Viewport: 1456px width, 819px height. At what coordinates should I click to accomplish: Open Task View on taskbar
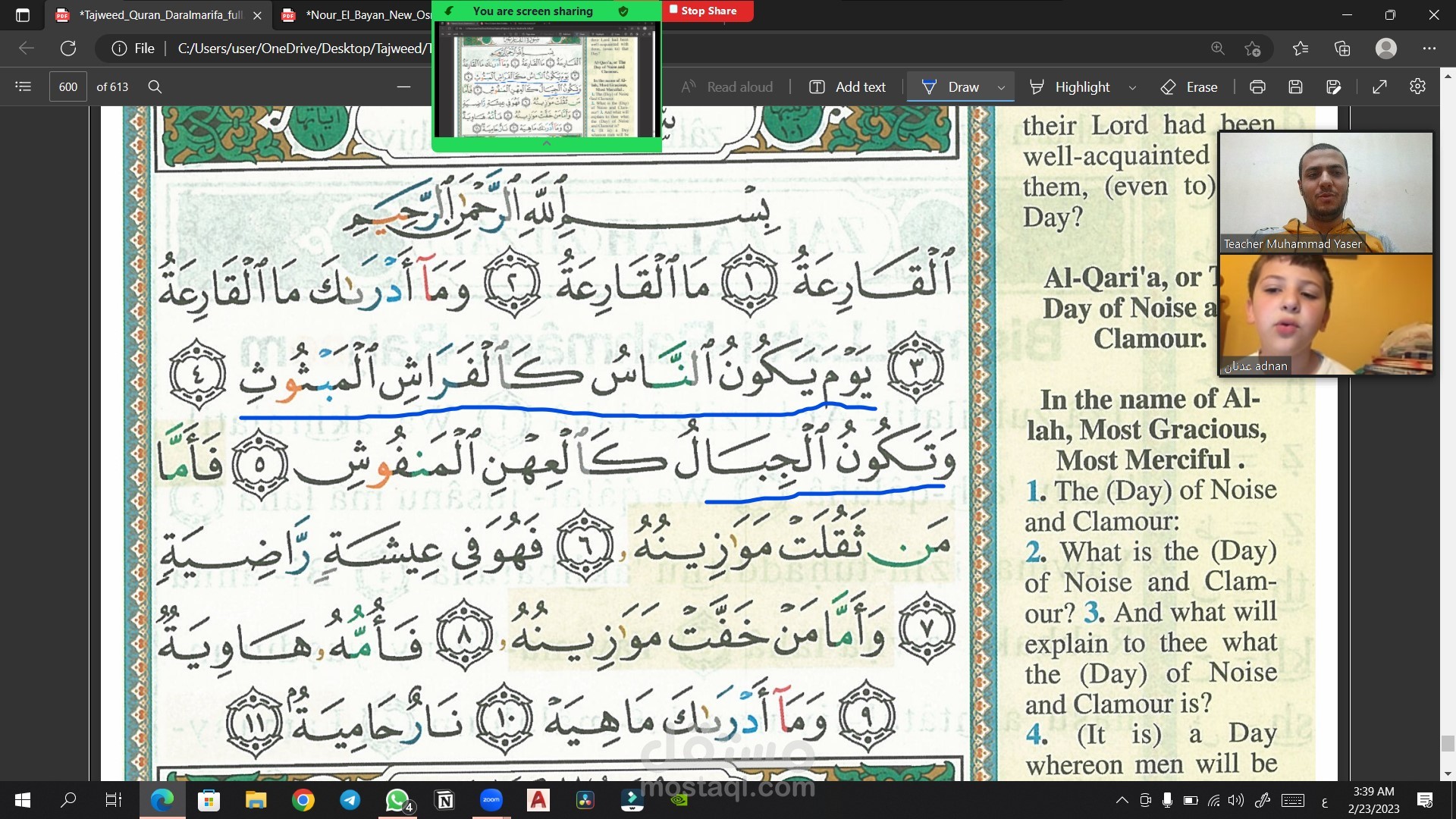113,800
